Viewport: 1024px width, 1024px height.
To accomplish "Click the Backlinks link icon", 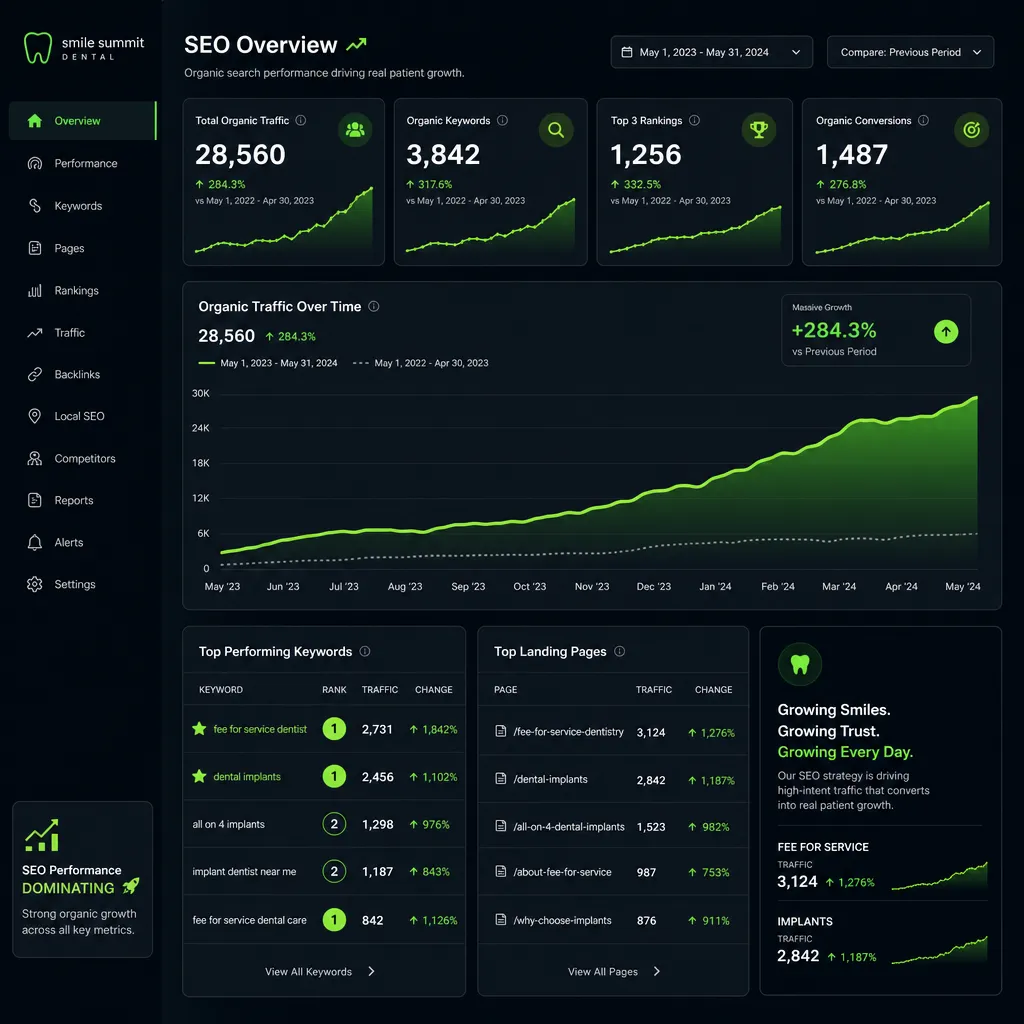I will pyautogui.click(x=35, y=374).
